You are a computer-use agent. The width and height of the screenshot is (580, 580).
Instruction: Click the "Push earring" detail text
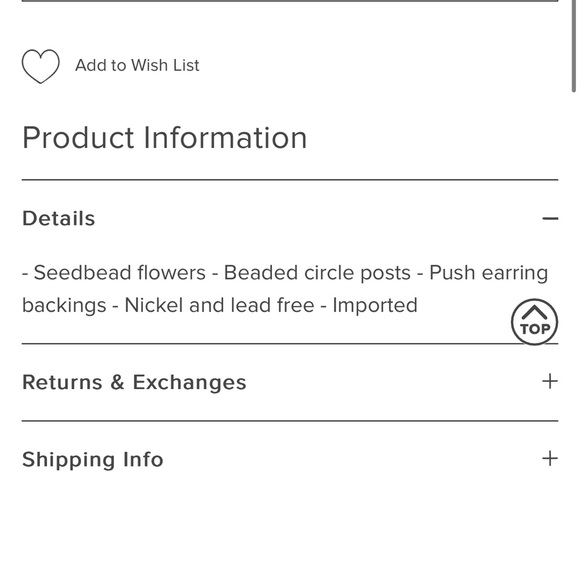489,274
